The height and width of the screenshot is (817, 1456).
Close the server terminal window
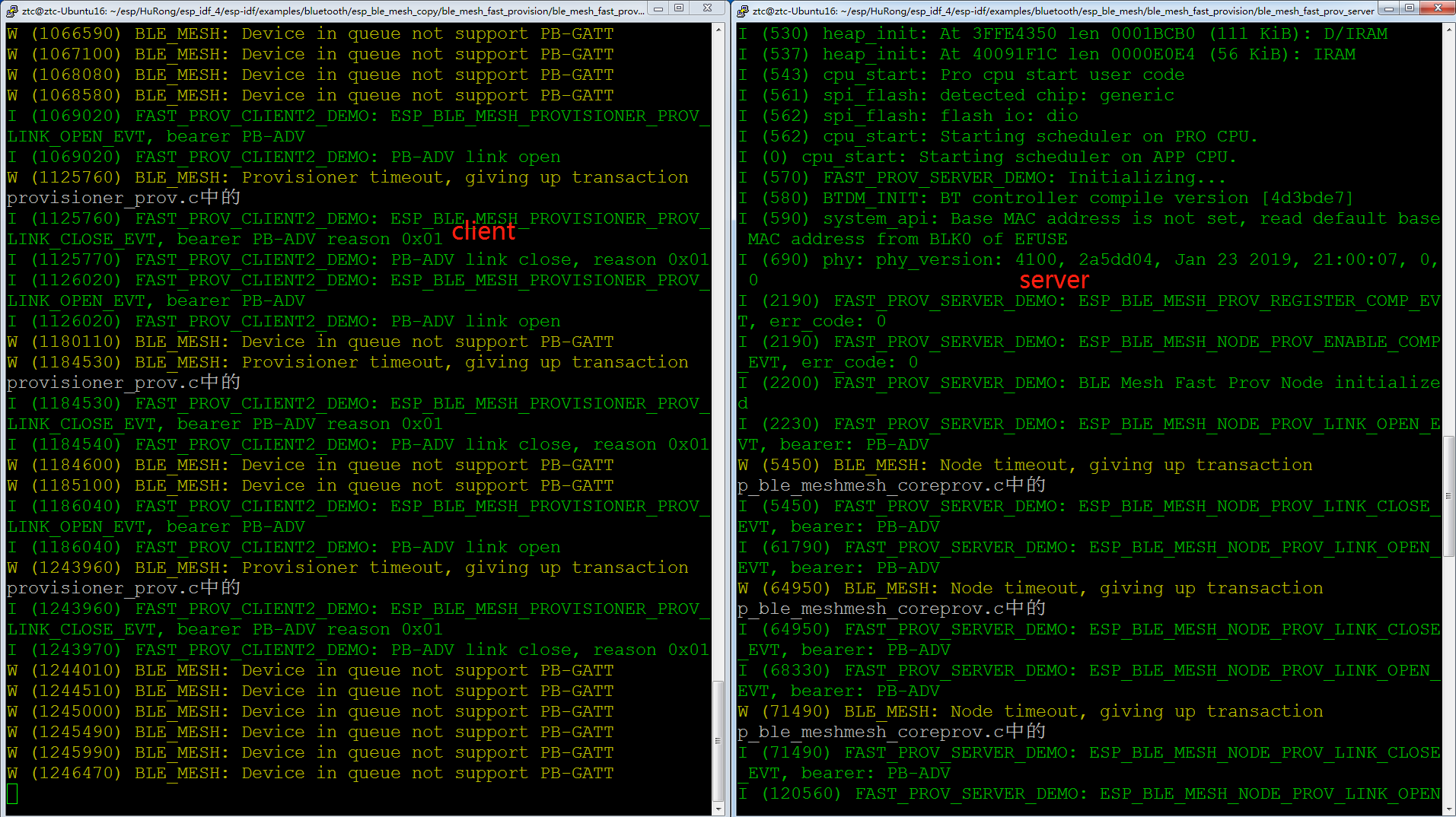[1438, 8]
